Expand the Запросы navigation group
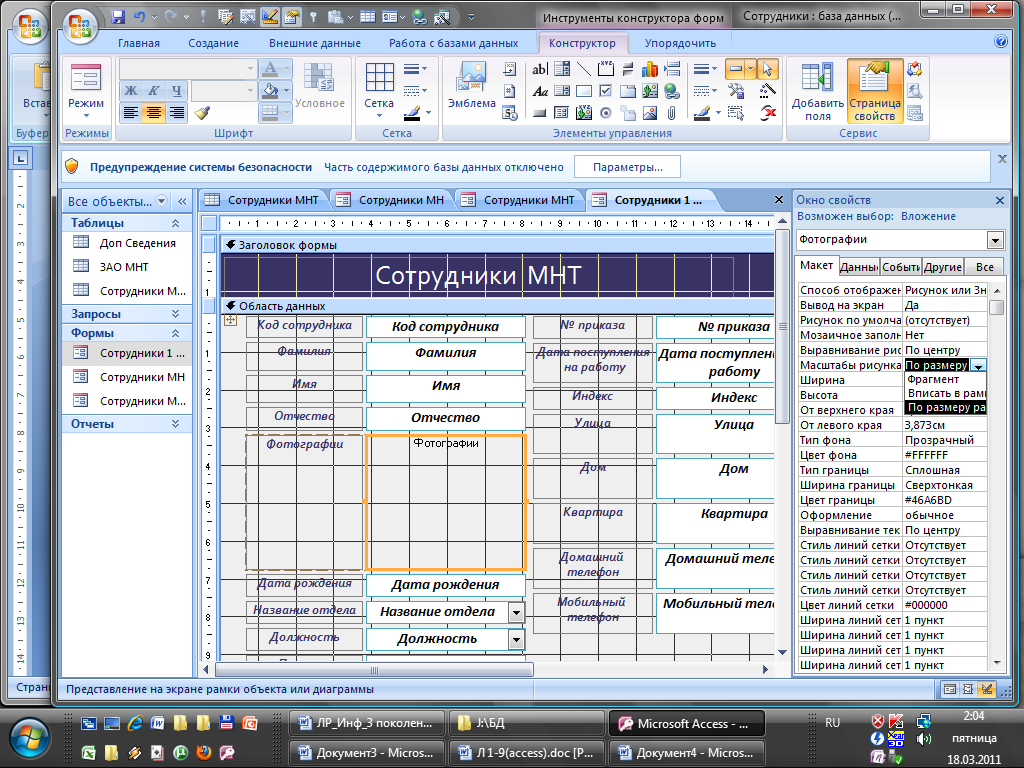 click(x=175, y=314)
